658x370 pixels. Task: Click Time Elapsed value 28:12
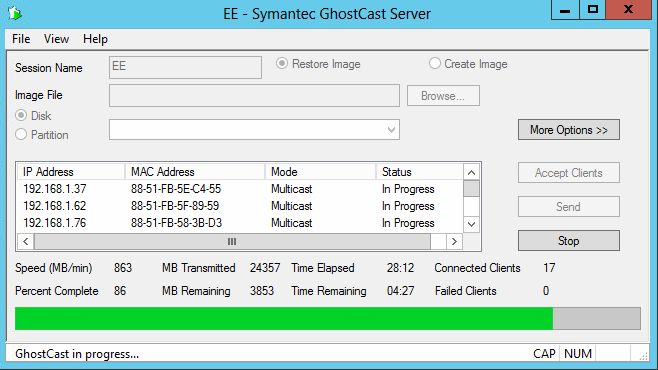(x=400, y=268)
